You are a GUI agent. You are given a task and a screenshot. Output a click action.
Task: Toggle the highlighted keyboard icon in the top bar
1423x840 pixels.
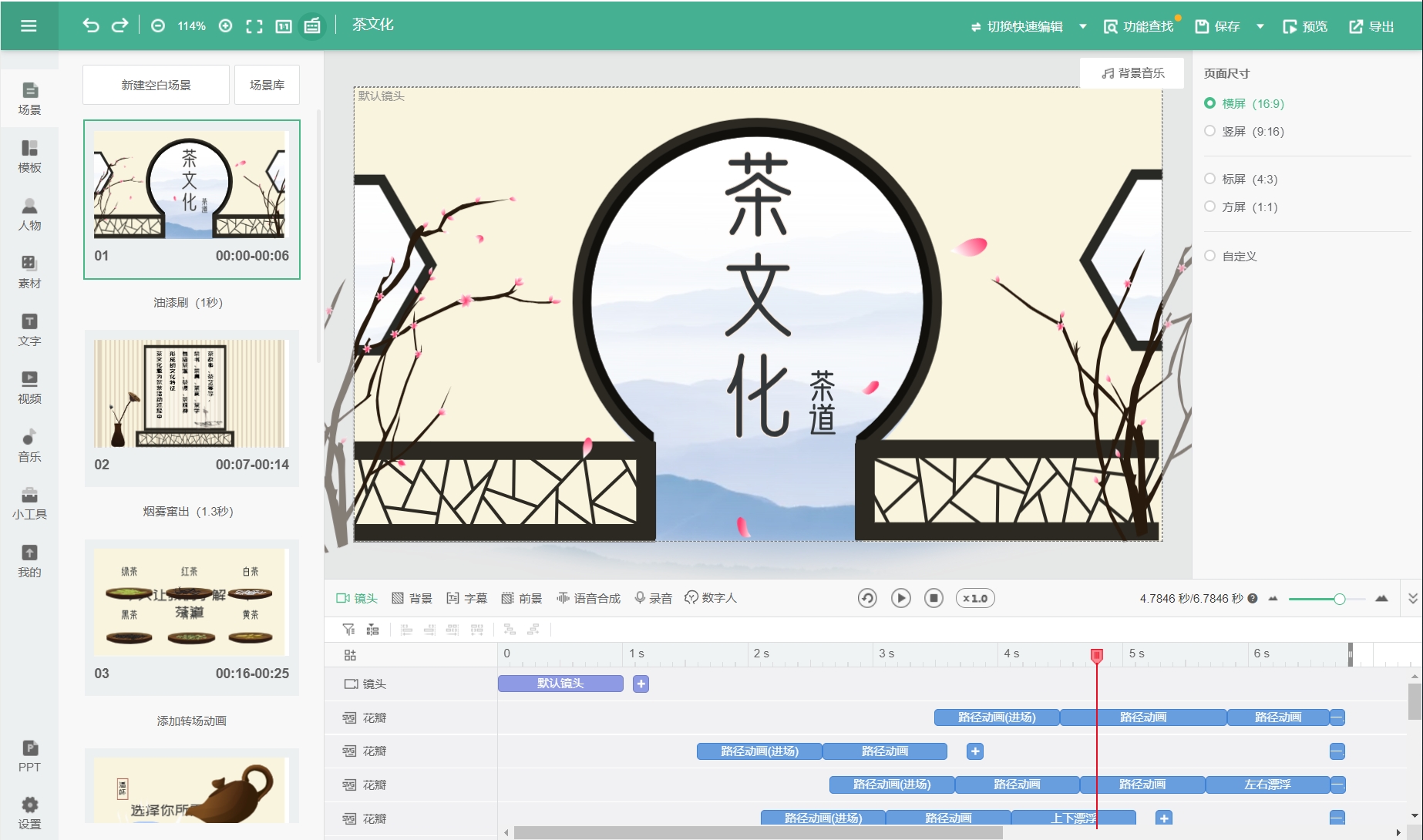click(312, 26)
